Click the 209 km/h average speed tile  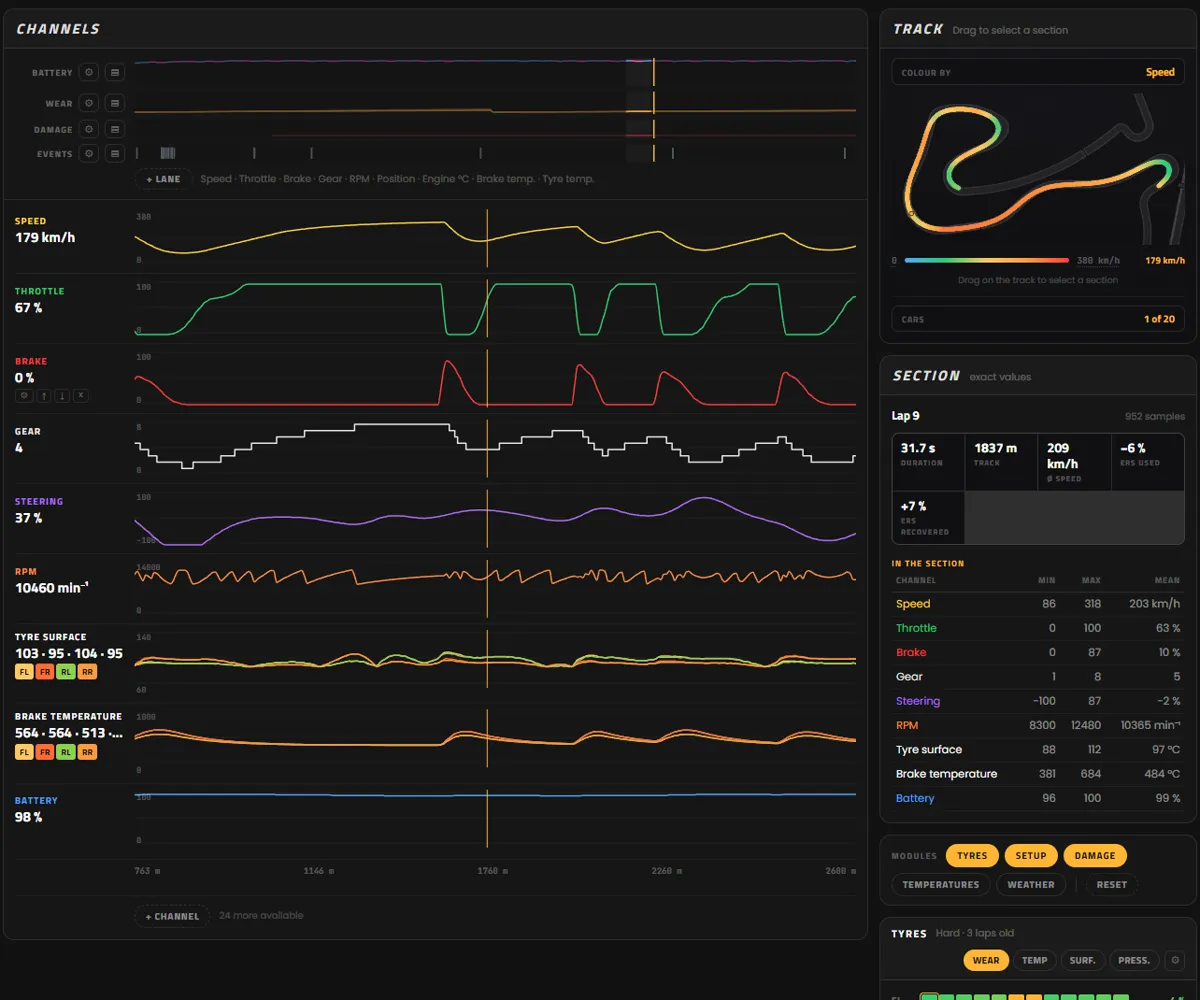1074,461
